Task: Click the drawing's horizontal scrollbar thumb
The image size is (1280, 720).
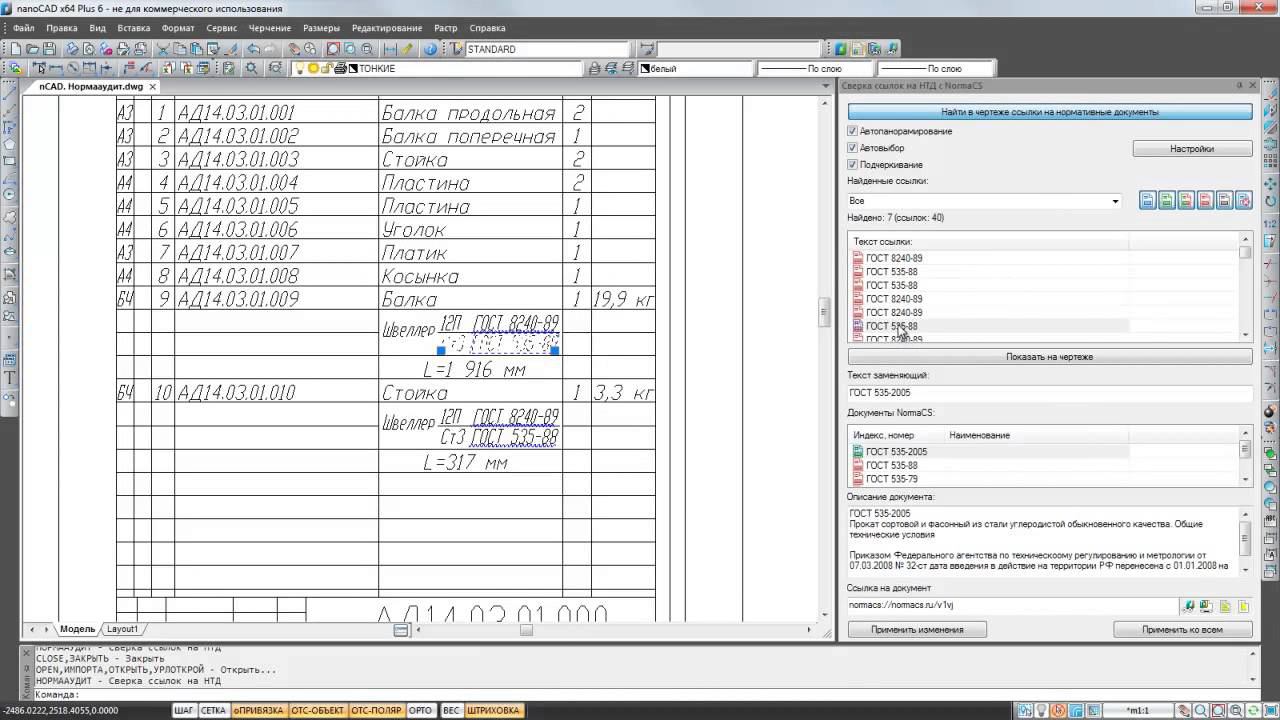Action: pyautogui.click(x=526, y=630)
